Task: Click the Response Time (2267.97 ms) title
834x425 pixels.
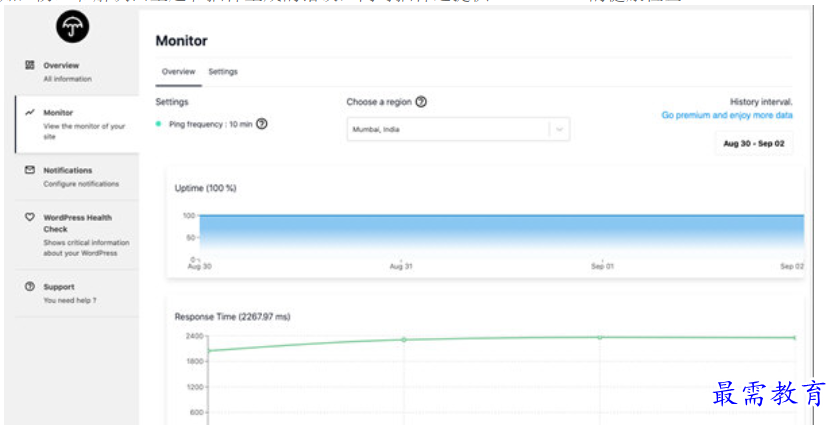Action: [x=232, y=316]
